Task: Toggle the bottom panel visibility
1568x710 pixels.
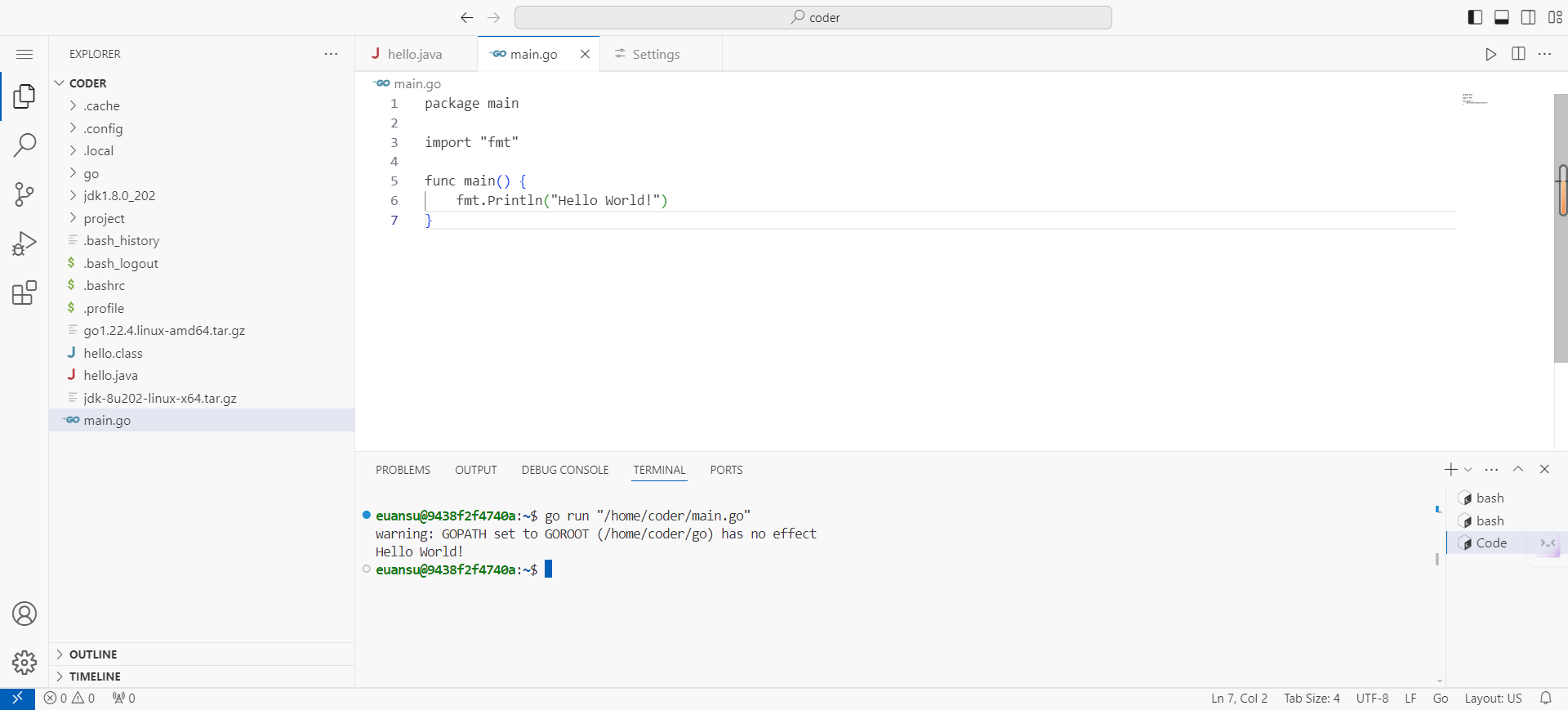Action: (x=1501, y=17)
